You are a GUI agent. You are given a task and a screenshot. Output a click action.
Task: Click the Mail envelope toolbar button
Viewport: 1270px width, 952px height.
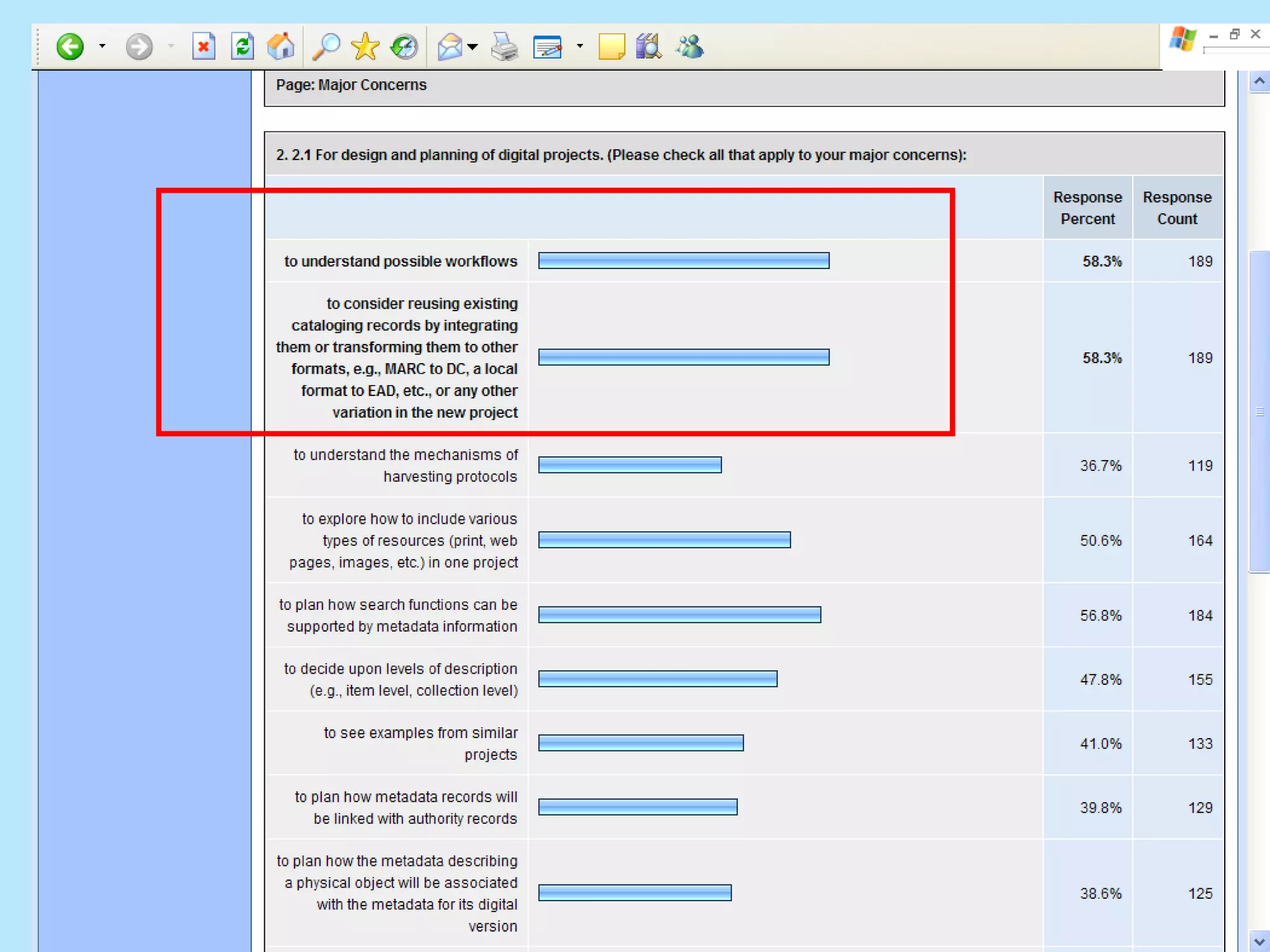[x=450, y=46]
